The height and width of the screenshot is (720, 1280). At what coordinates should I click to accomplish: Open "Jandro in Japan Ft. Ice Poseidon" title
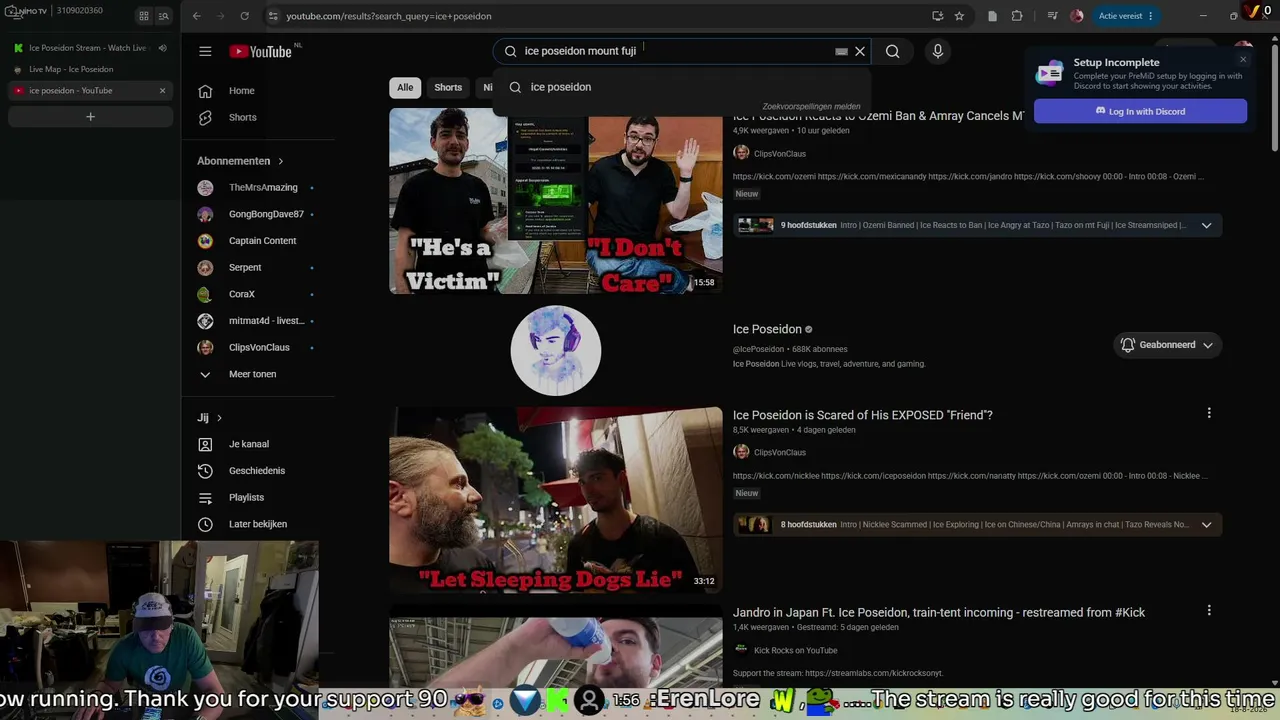pos(939,612)
